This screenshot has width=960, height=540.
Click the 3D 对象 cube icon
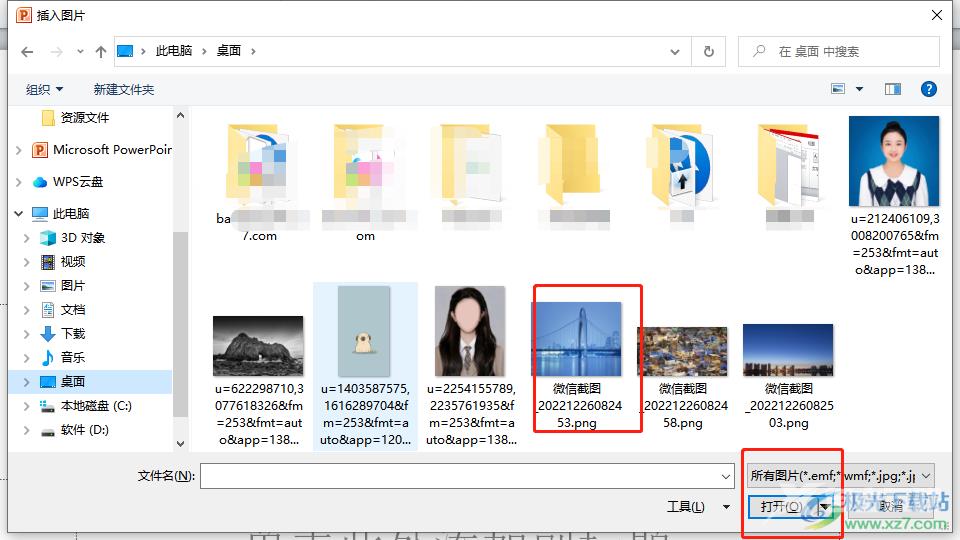click(x=48, y=238)
